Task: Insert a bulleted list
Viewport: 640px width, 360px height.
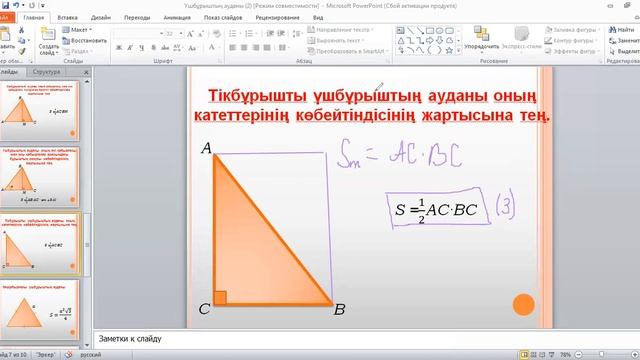Action: pyautogui.click(x=234, y=34)
